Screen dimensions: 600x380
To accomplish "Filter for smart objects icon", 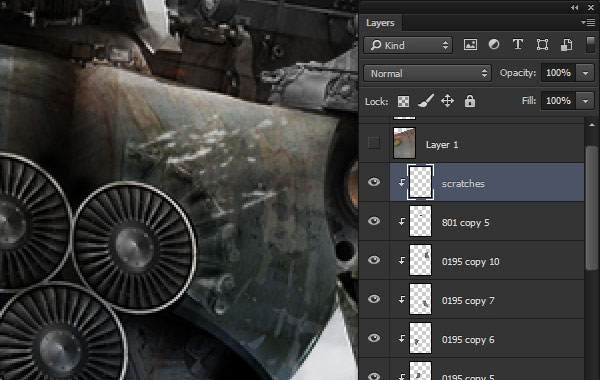I will pos(566,45).
